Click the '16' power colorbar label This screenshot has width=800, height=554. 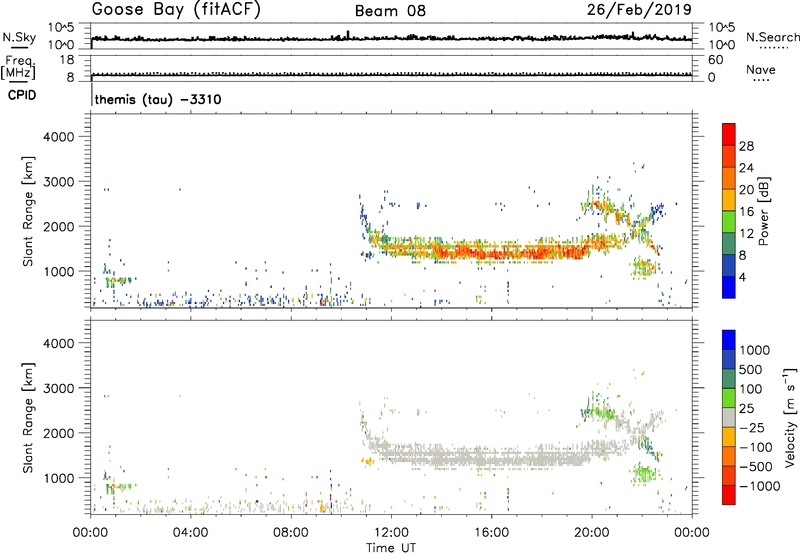click(746, 212)
